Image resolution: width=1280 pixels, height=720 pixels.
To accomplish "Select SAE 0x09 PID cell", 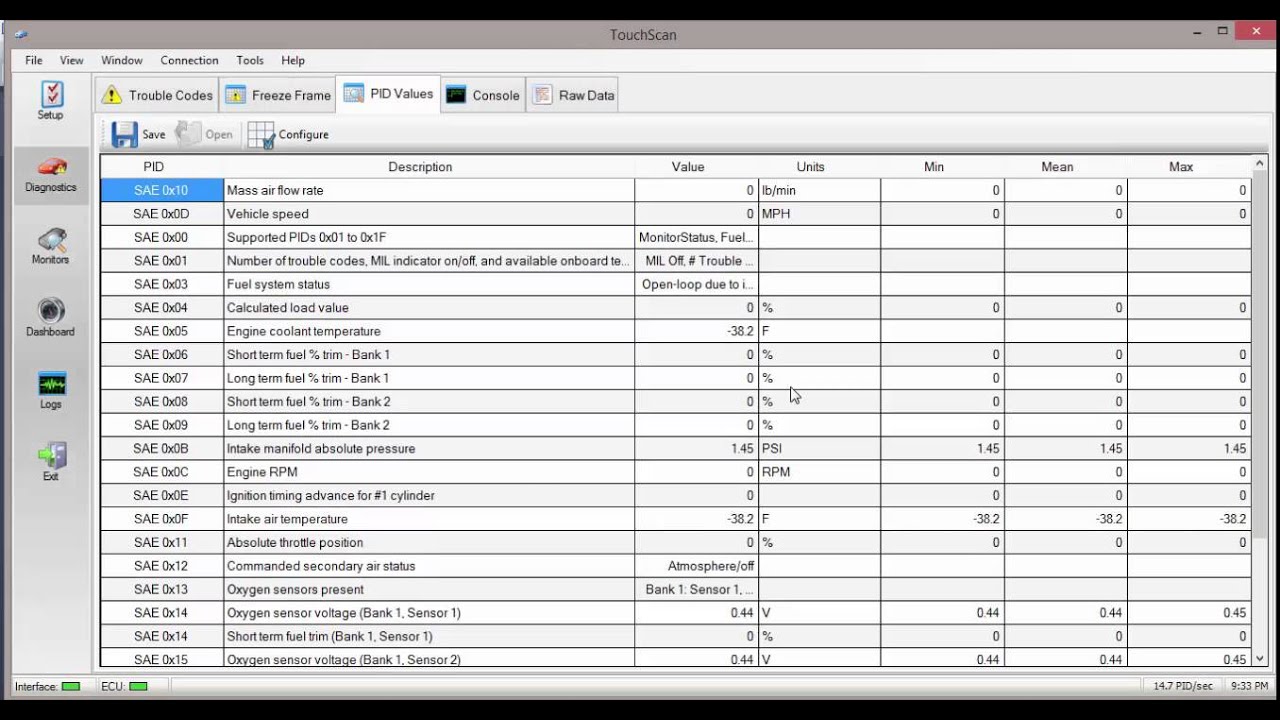I will 161,425.
